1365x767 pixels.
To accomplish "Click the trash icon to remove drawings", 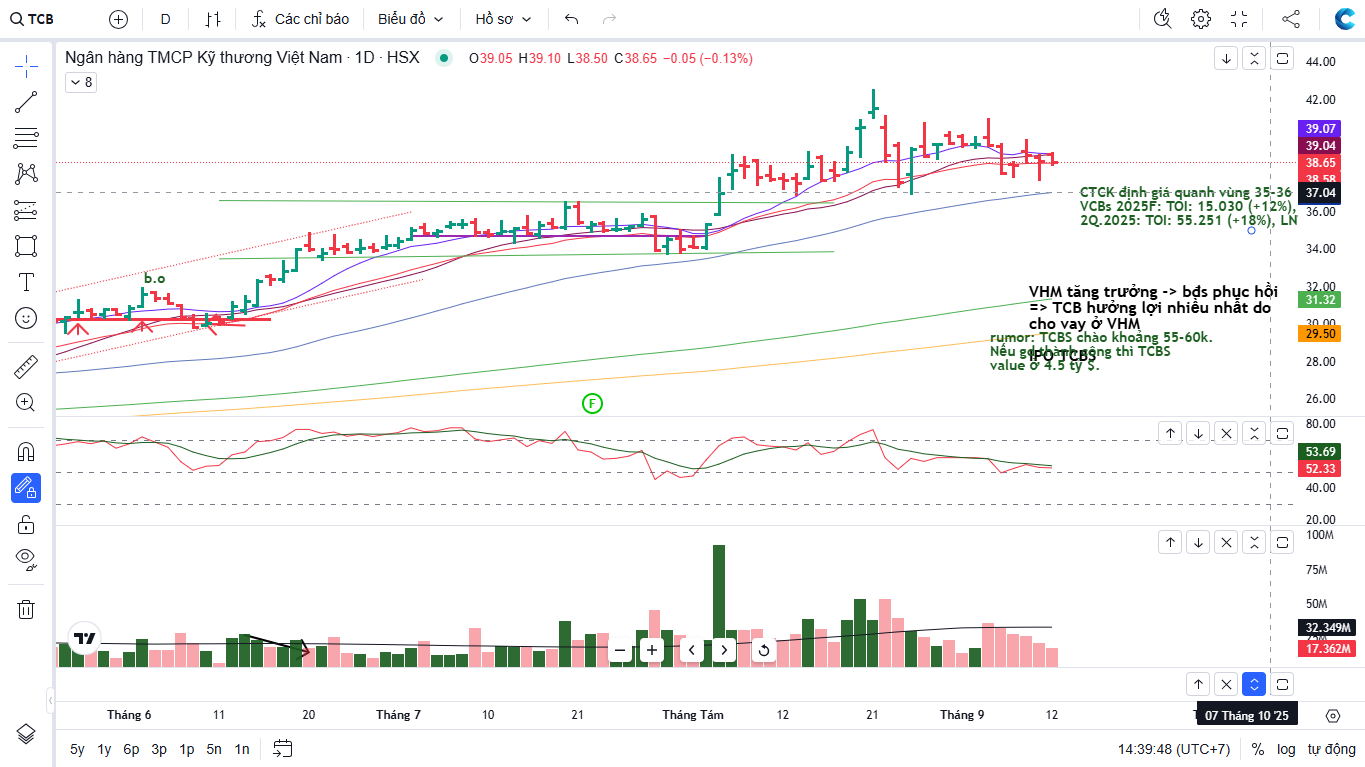I will [x=26, y=609].
